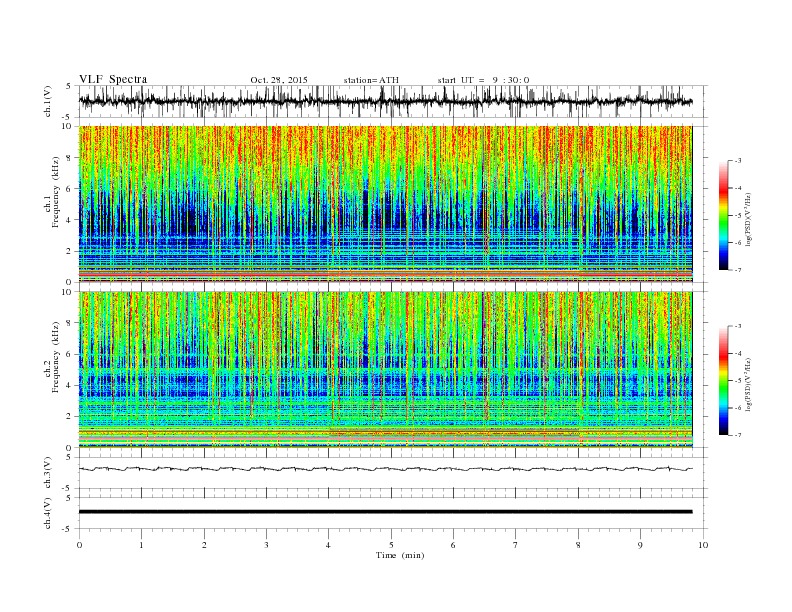The image size is (792, 612).
Task: Click the "9" minute tick label
Action: point(640,545)
